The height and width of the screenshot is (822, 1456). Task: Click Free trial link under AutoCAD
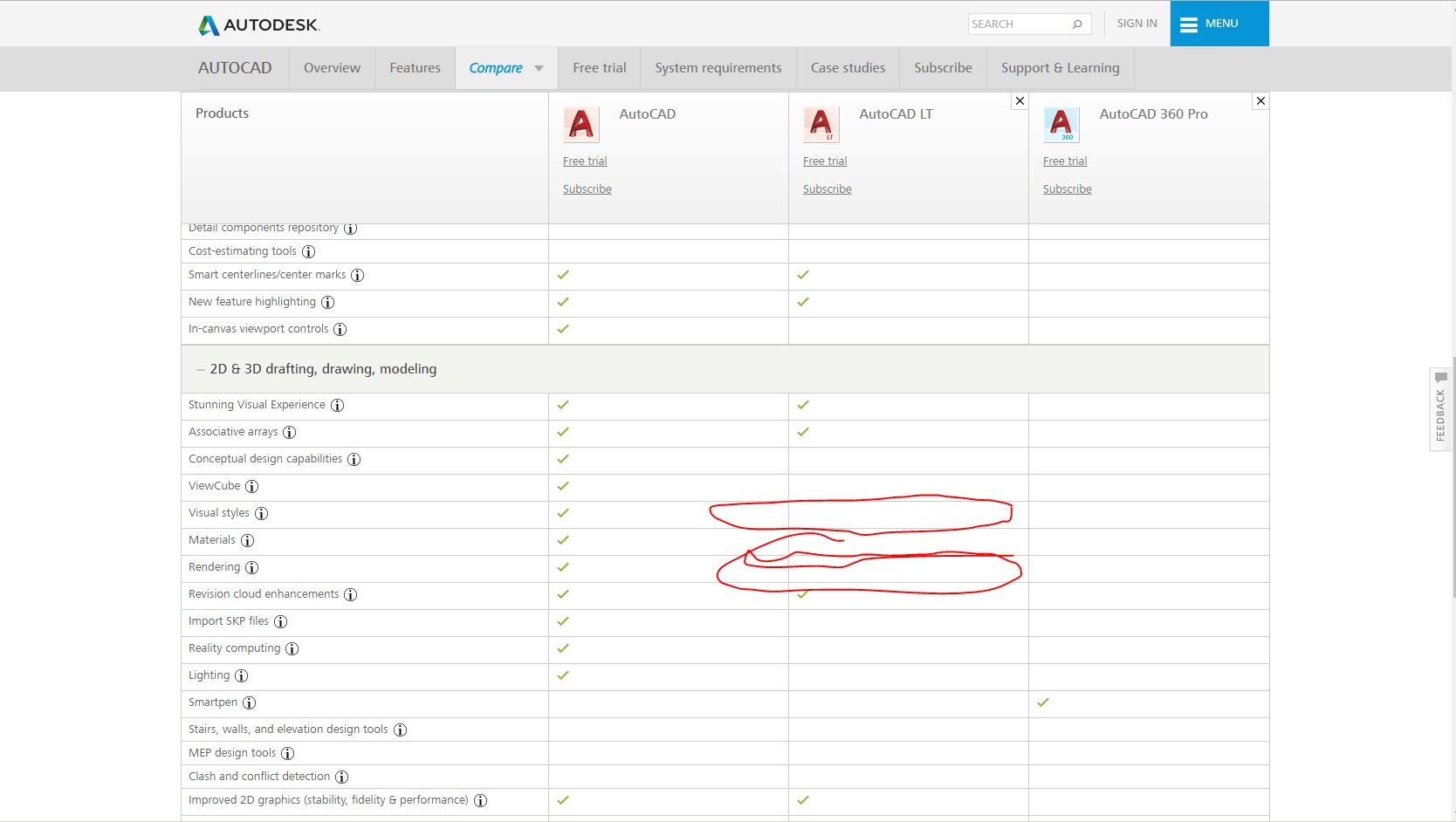pyautogui.click(x=585, y=161)
